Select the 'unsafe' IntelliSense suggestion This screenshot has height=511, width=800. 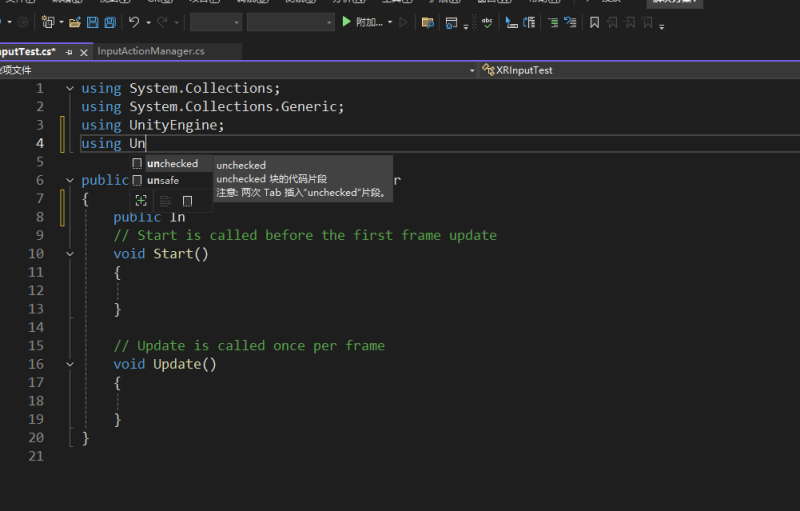(x=163, y=181)
